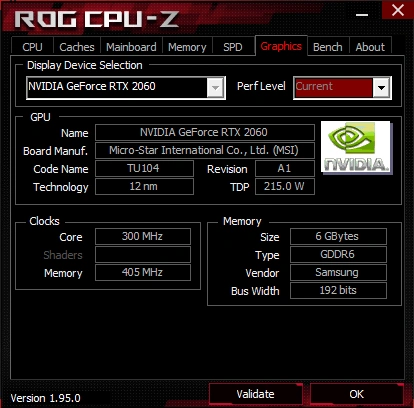Switch to the Memory tab
414x408 pixels.
pyautogui.click(x=187, y=47)
